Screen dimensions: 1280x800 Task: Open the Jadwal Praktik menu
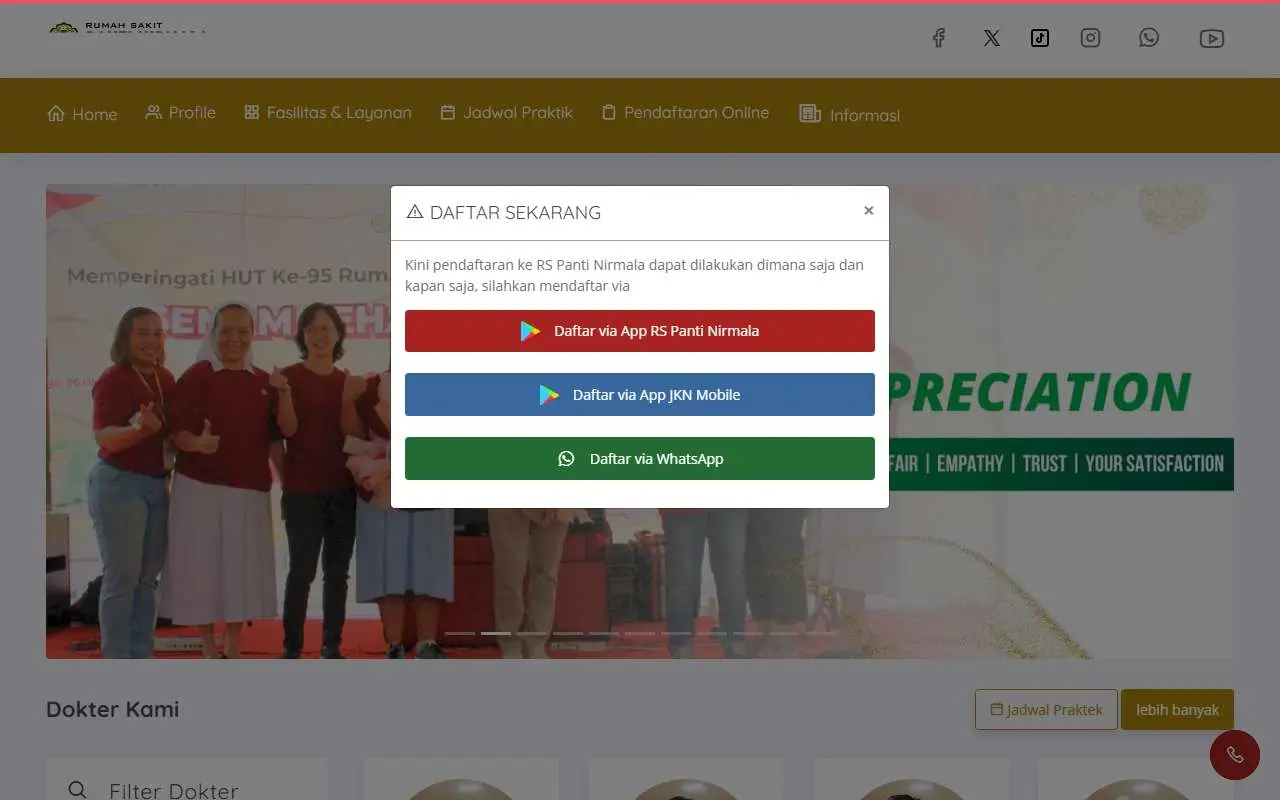(506, 112)
